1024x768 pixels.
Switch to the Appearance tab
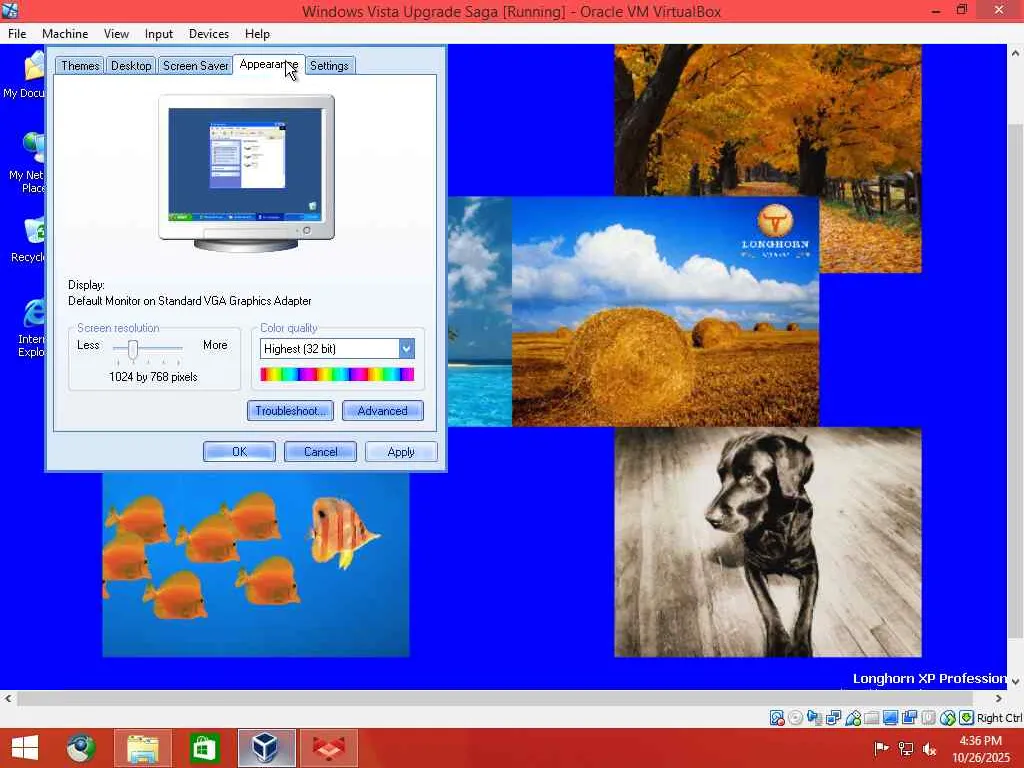click(x=268, y=64)
